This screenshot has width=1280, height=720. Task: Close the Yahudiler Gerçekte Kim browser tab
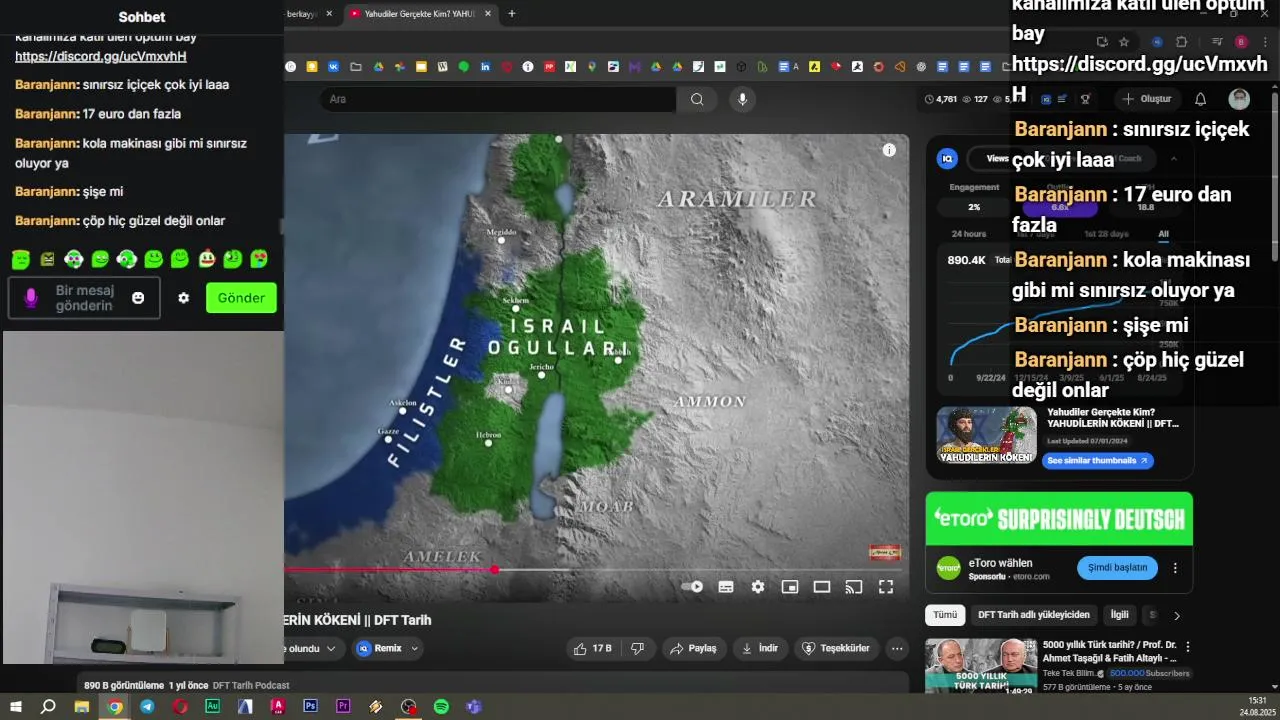point(488,14)
